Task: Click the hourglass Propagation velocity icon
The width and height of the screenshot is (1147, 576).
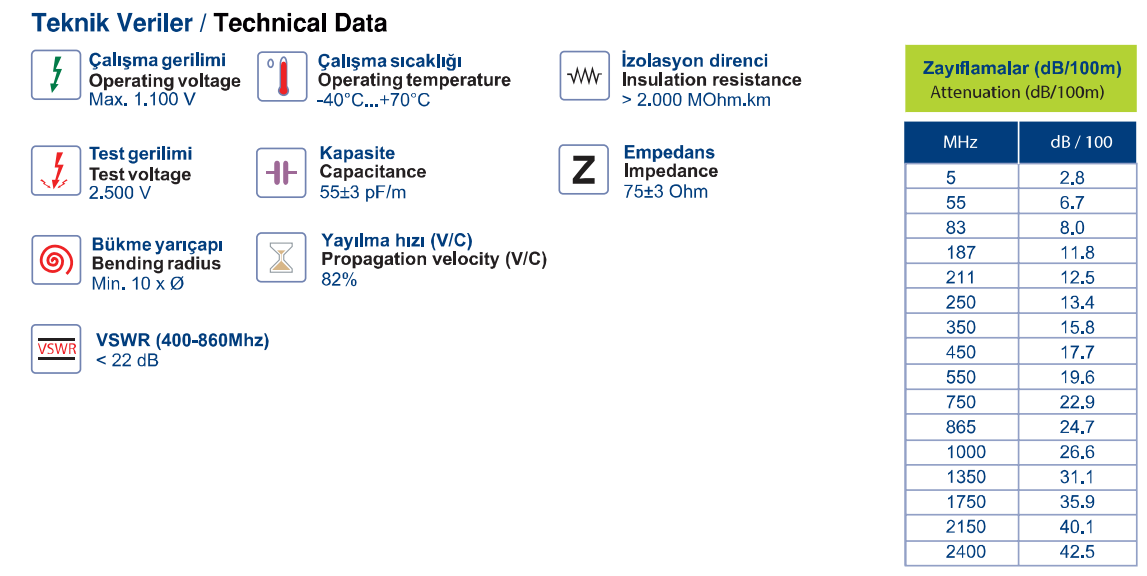Action: pos(281,258)
